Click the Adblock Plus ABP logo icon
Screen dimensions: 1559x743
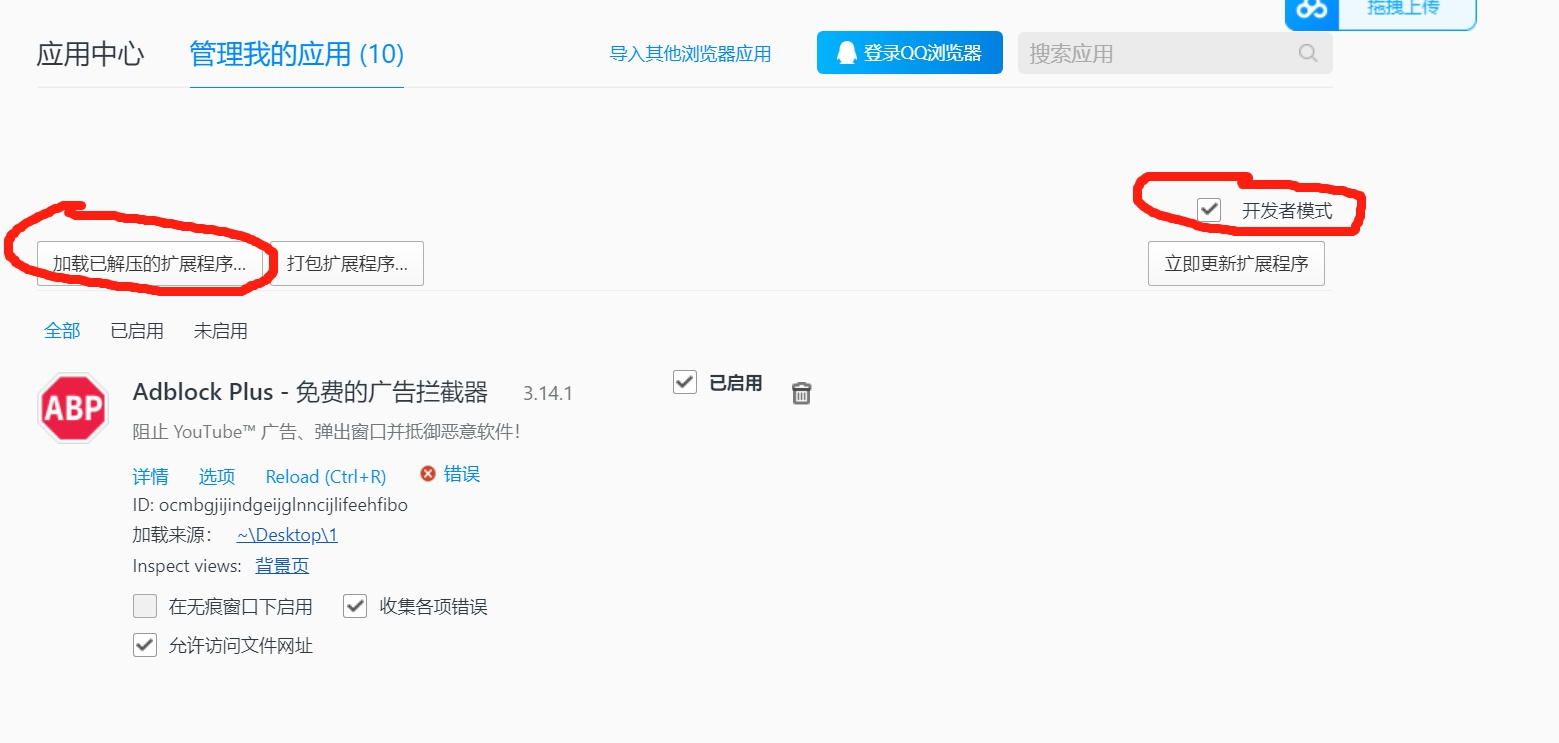pos(73,408)
